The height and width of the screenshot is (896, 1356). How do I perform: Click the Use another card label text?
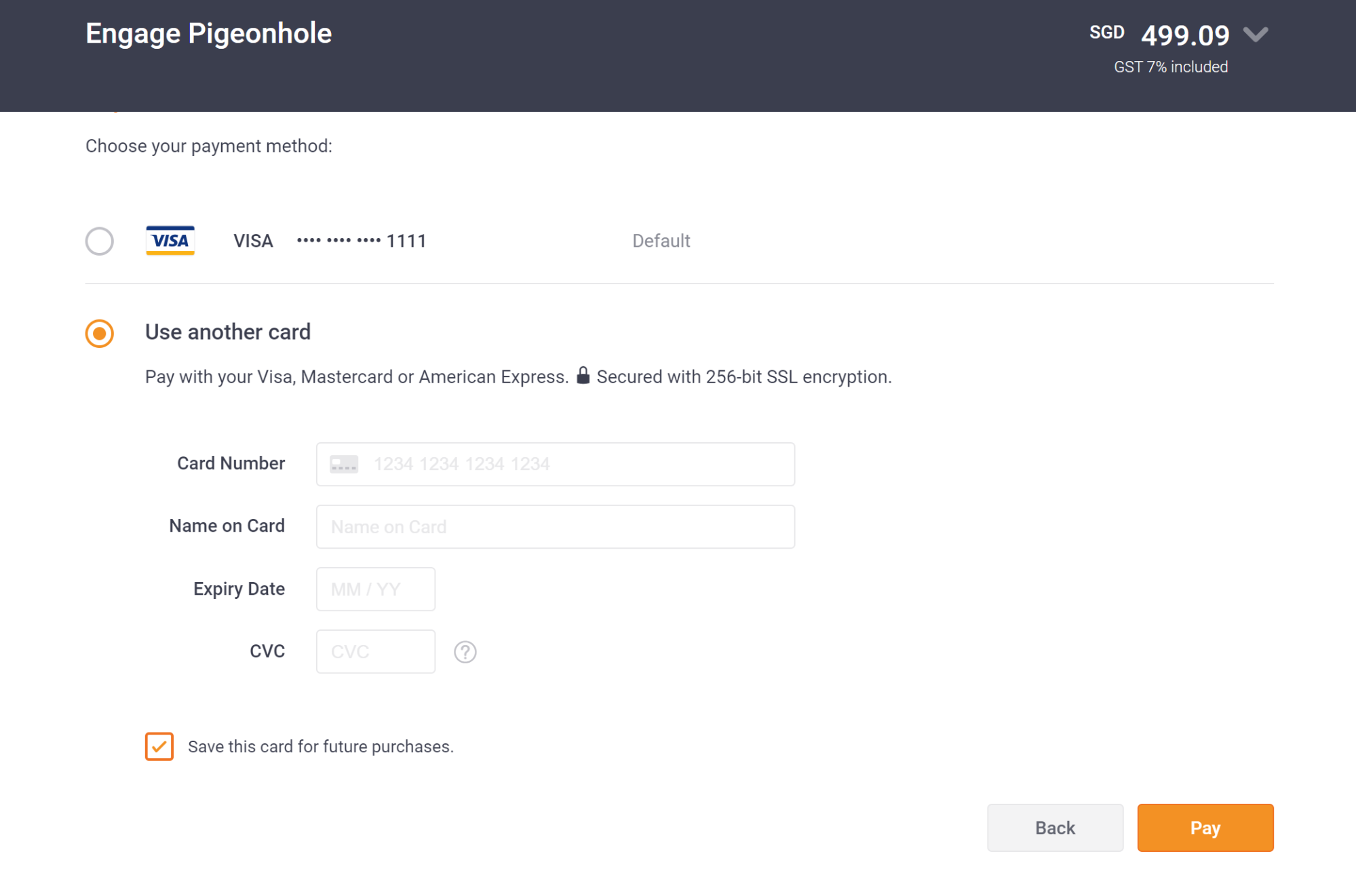228,332
